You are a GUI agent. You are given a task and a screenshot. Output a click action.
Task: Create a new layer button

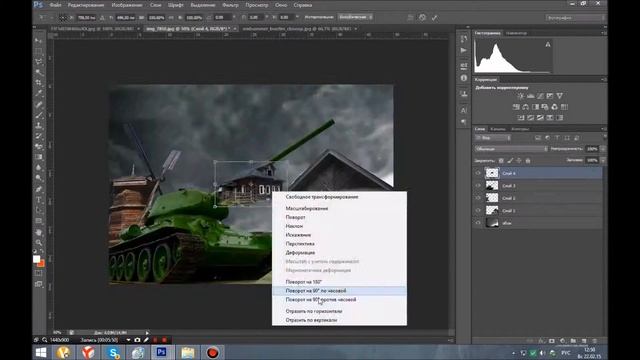(584, 341)
